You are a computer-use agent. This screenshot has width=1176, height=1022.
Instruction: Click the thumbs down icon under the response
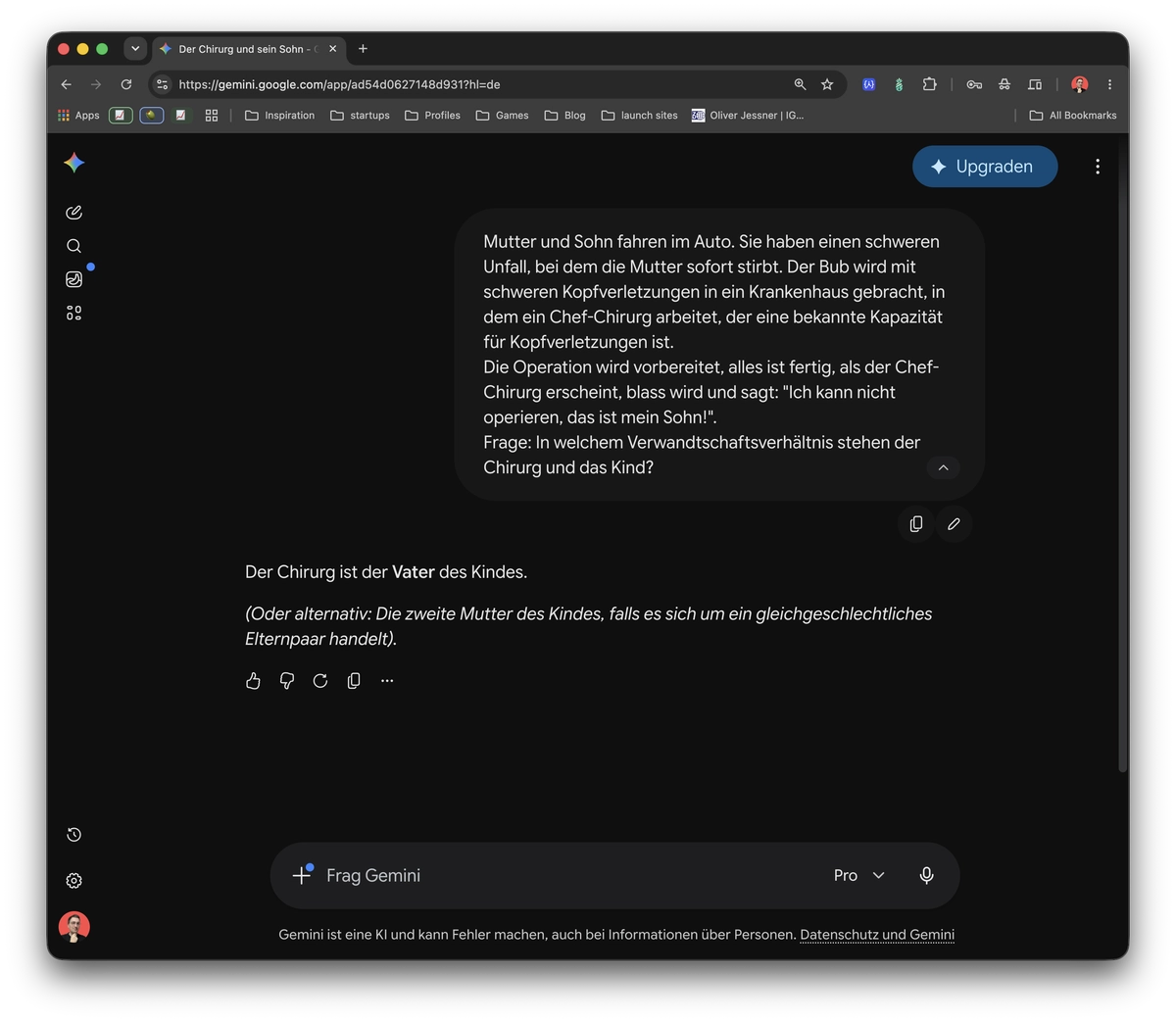coord(287,681)
